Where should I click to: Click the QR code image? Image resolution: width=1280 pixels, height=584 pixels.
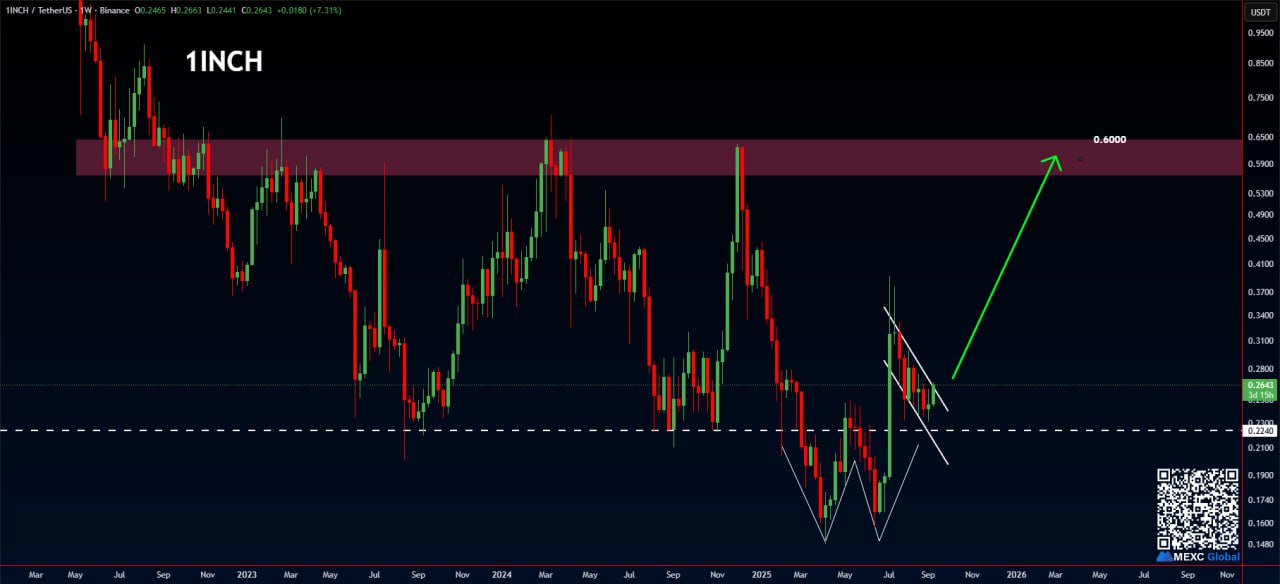coord(1198,508)
